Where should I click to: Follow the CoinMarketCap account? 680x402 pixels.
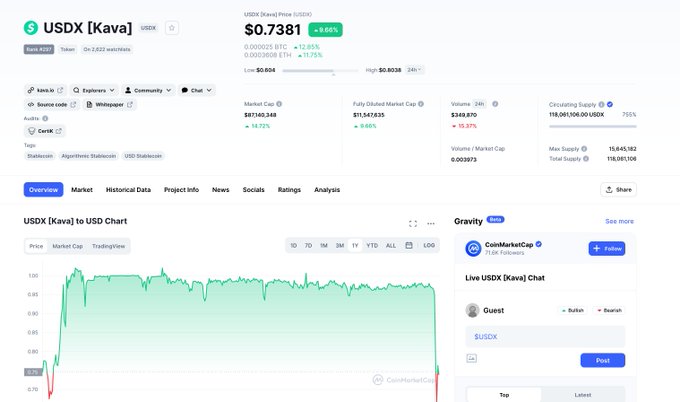click(607, 248)
